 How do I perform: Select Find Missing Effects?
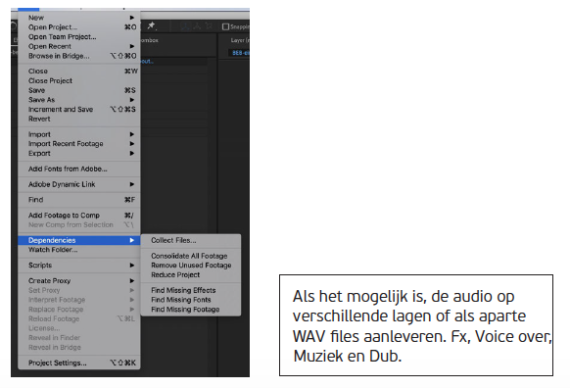pos(191,290)
